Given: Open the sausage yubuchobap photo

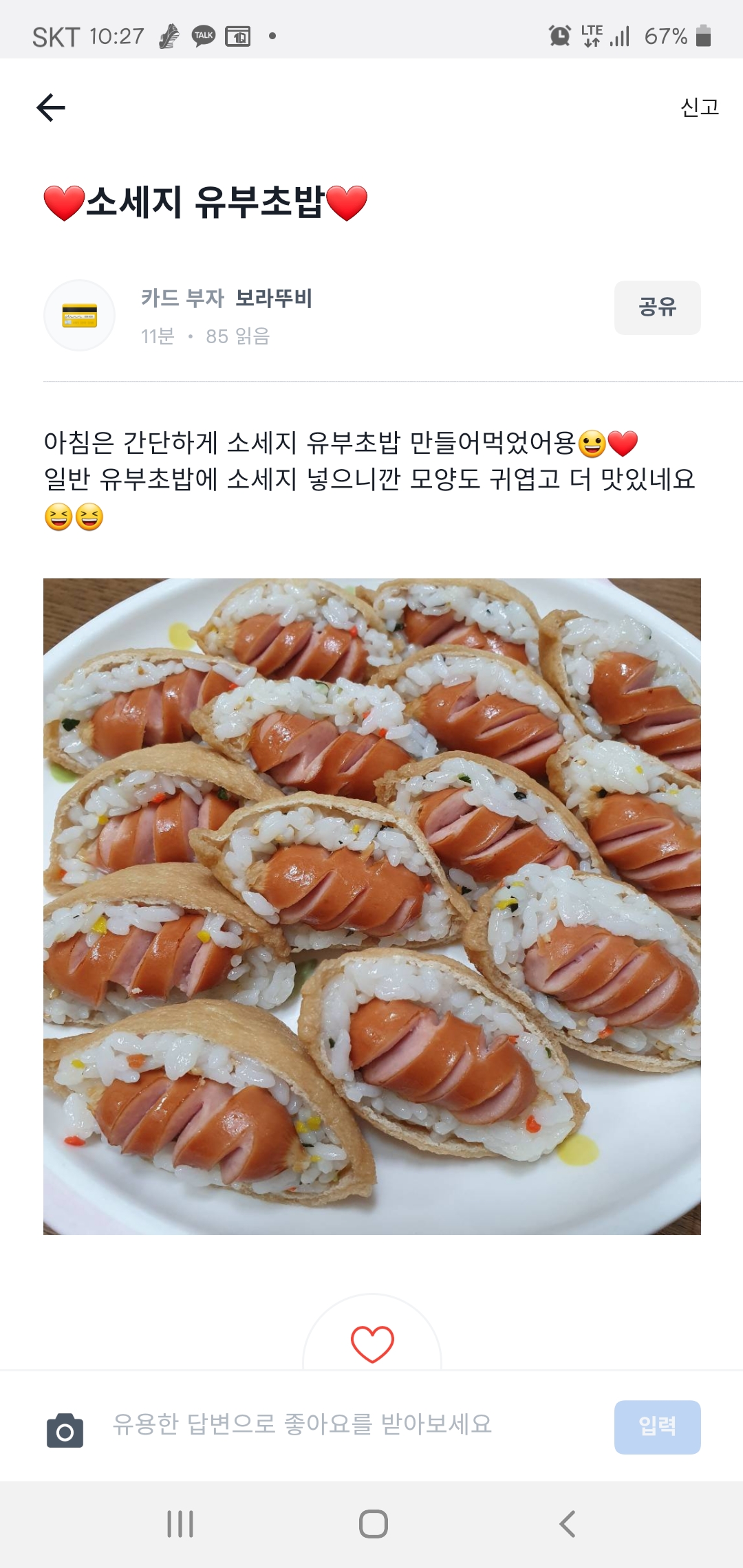Looking at the screenshot, I should 372,906.
